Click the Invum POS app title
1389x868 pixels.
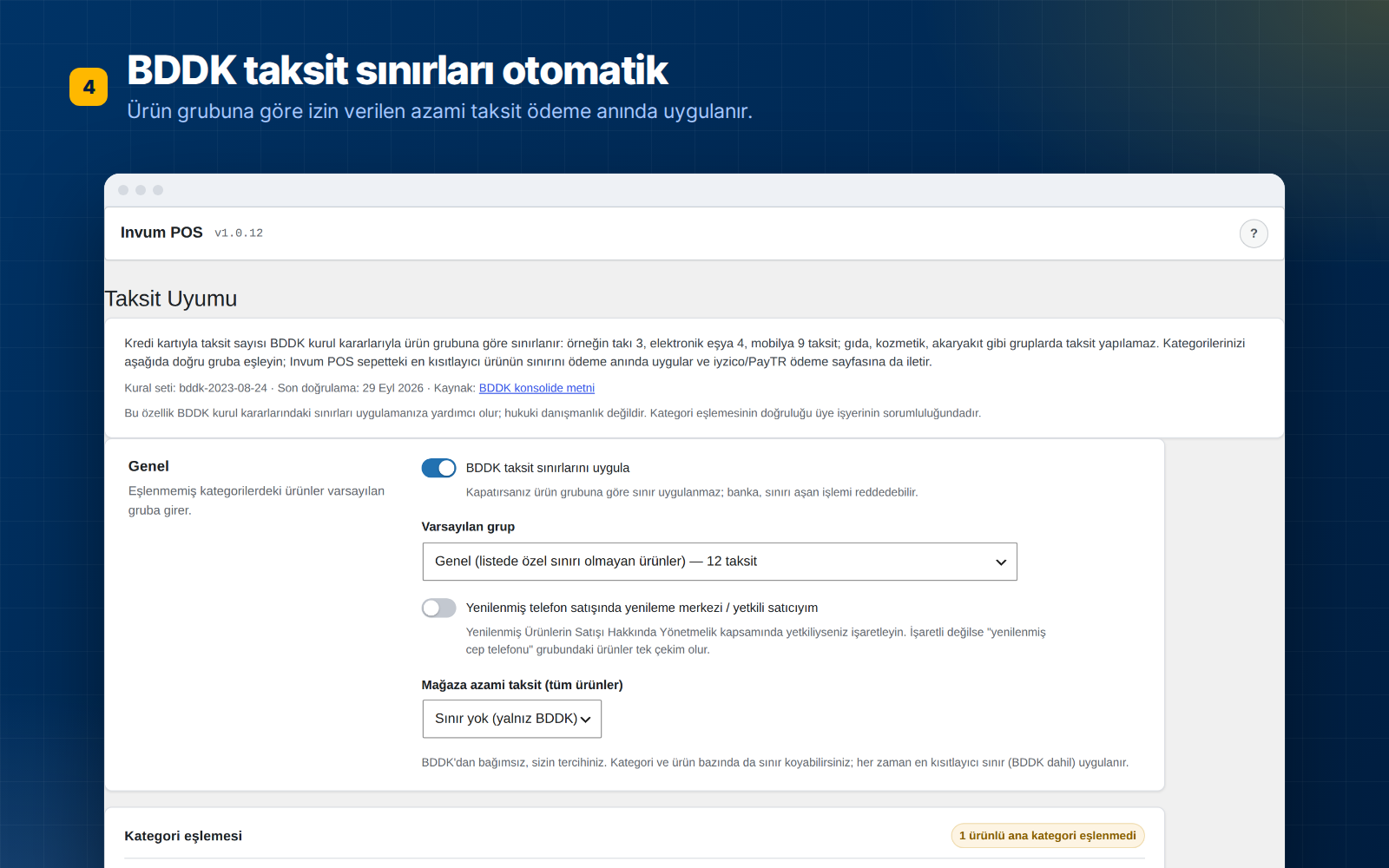161,233
